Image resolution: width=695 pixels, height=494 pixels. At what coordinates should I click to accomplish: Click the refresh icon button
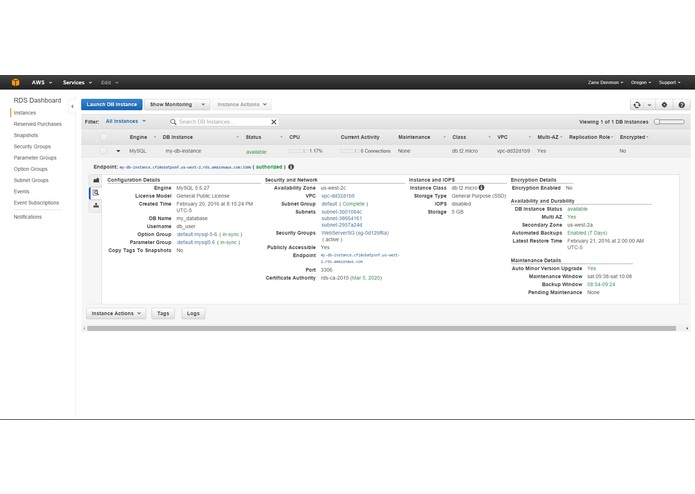point(637,105)
